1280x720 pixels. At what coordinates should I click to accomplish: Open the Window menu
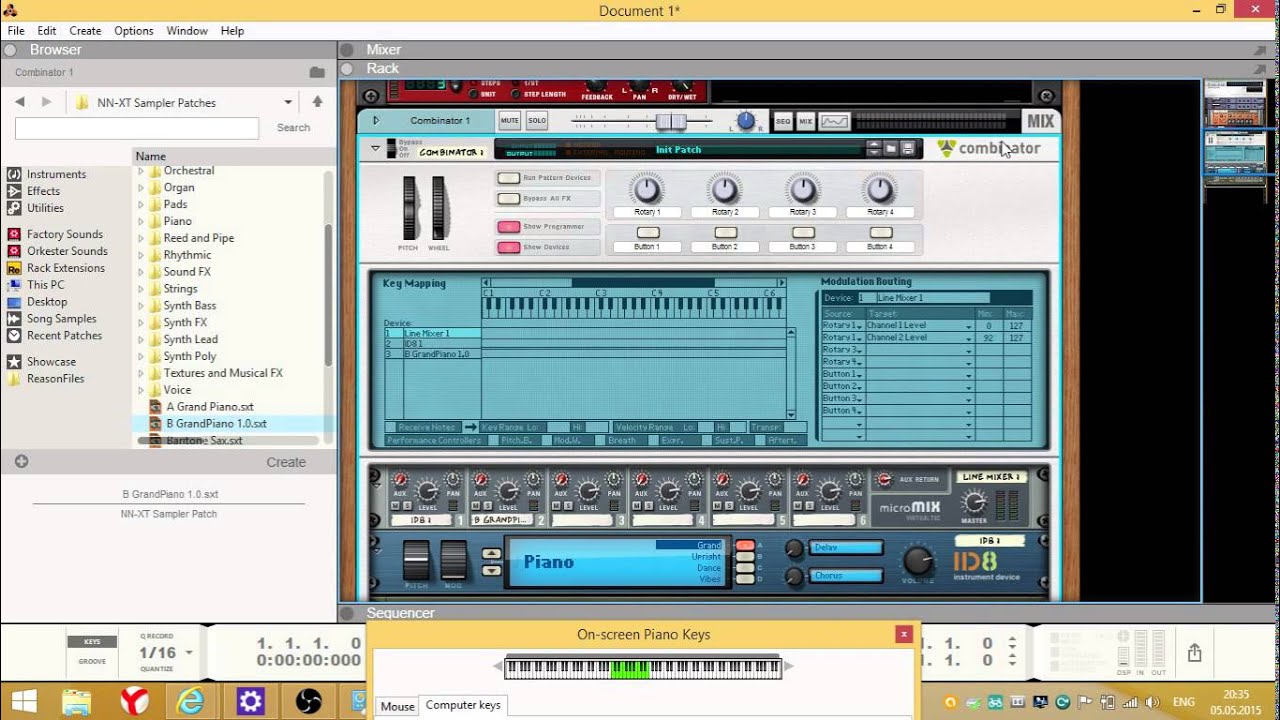click(187, 31)
